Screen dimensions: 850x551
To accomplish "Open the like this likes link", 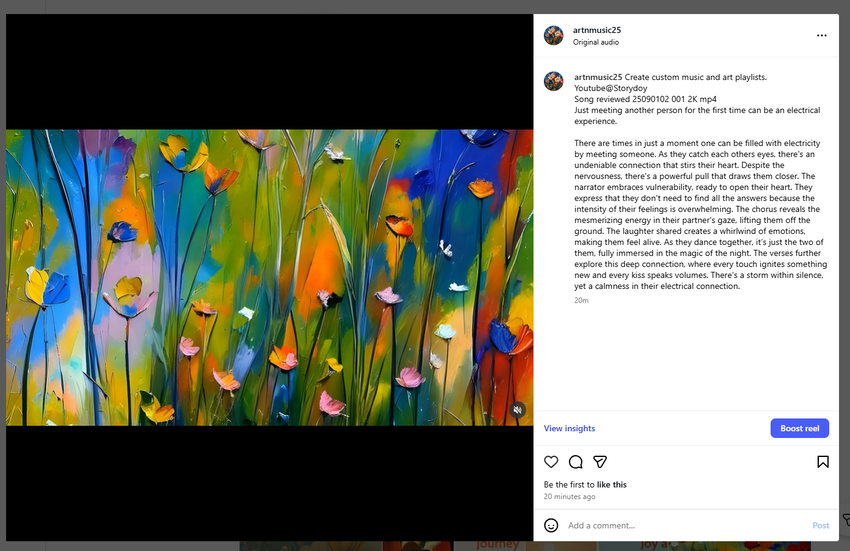I will tap(611, 485).
